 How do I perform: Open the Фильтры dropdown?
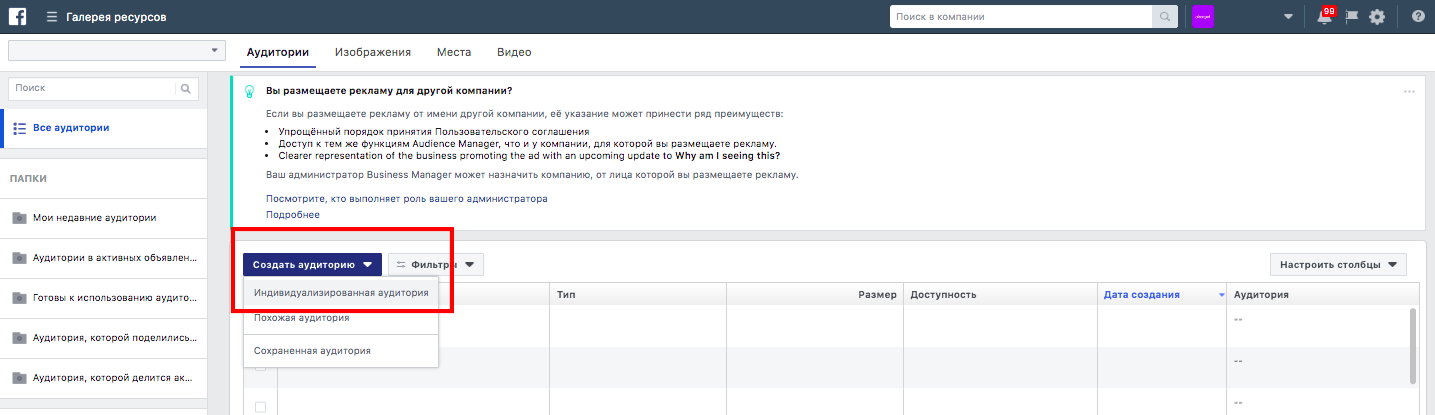click(436, 265)
